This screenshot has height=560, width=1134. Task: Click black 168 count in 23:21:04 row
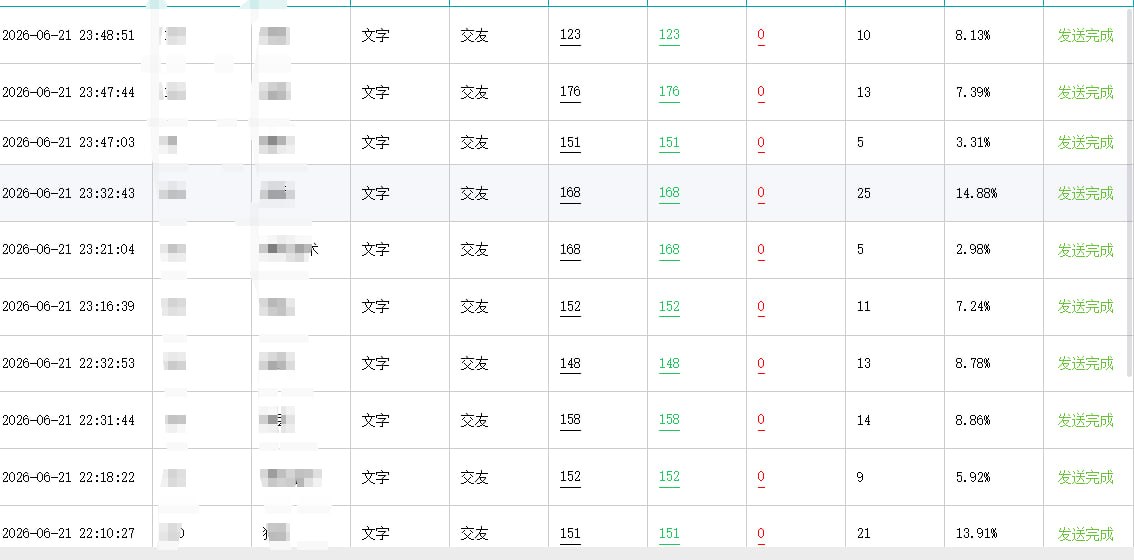coord(570,250)
